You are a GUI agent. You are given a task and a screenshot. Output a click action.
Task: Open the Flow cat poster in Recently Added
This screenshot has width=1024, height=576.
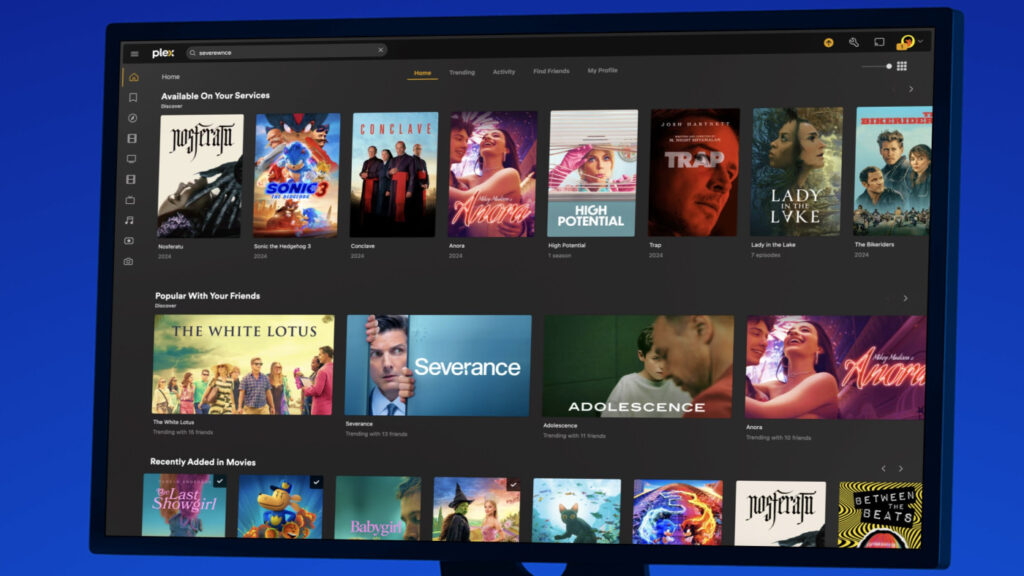coord(577,511)
